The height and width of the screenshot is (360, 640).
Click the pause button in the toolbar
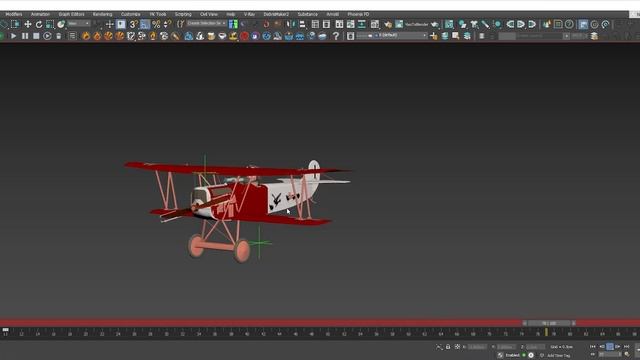pyautogui.click(x=25, y=36)
